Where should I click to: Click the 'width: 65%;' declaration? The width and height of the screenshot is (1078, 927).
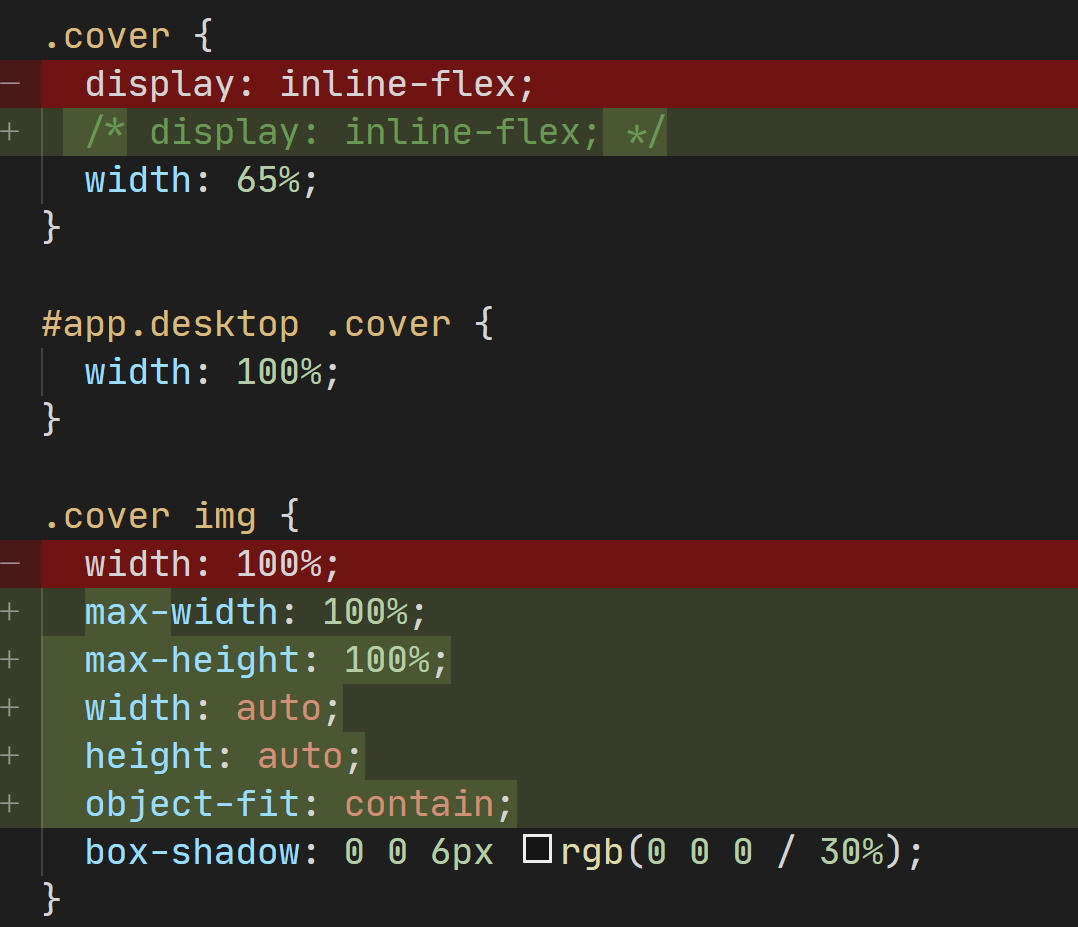coord(201,180)
